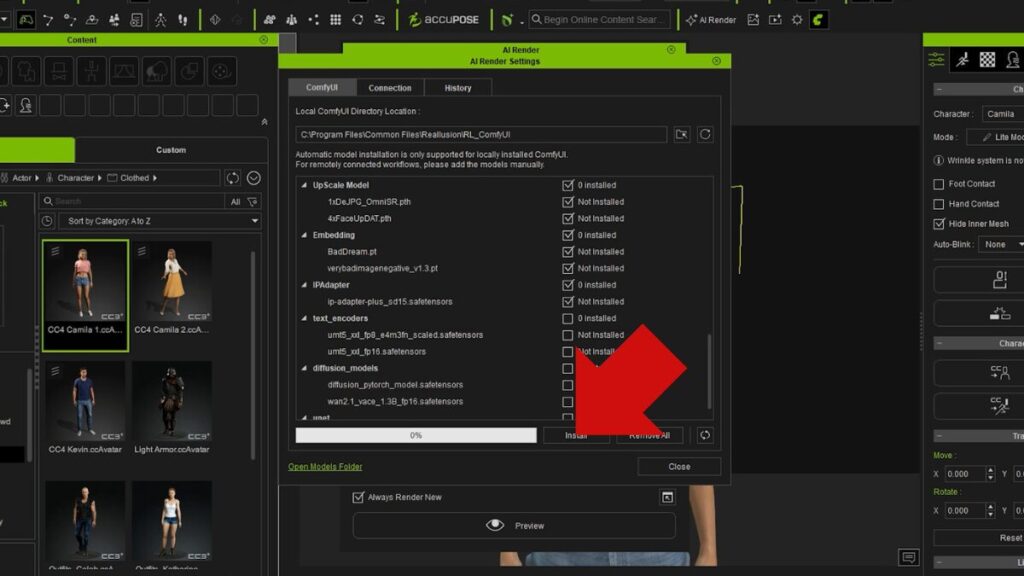
Task: Collapse the UpScale Model tree group
Action: tap(304, 185)
